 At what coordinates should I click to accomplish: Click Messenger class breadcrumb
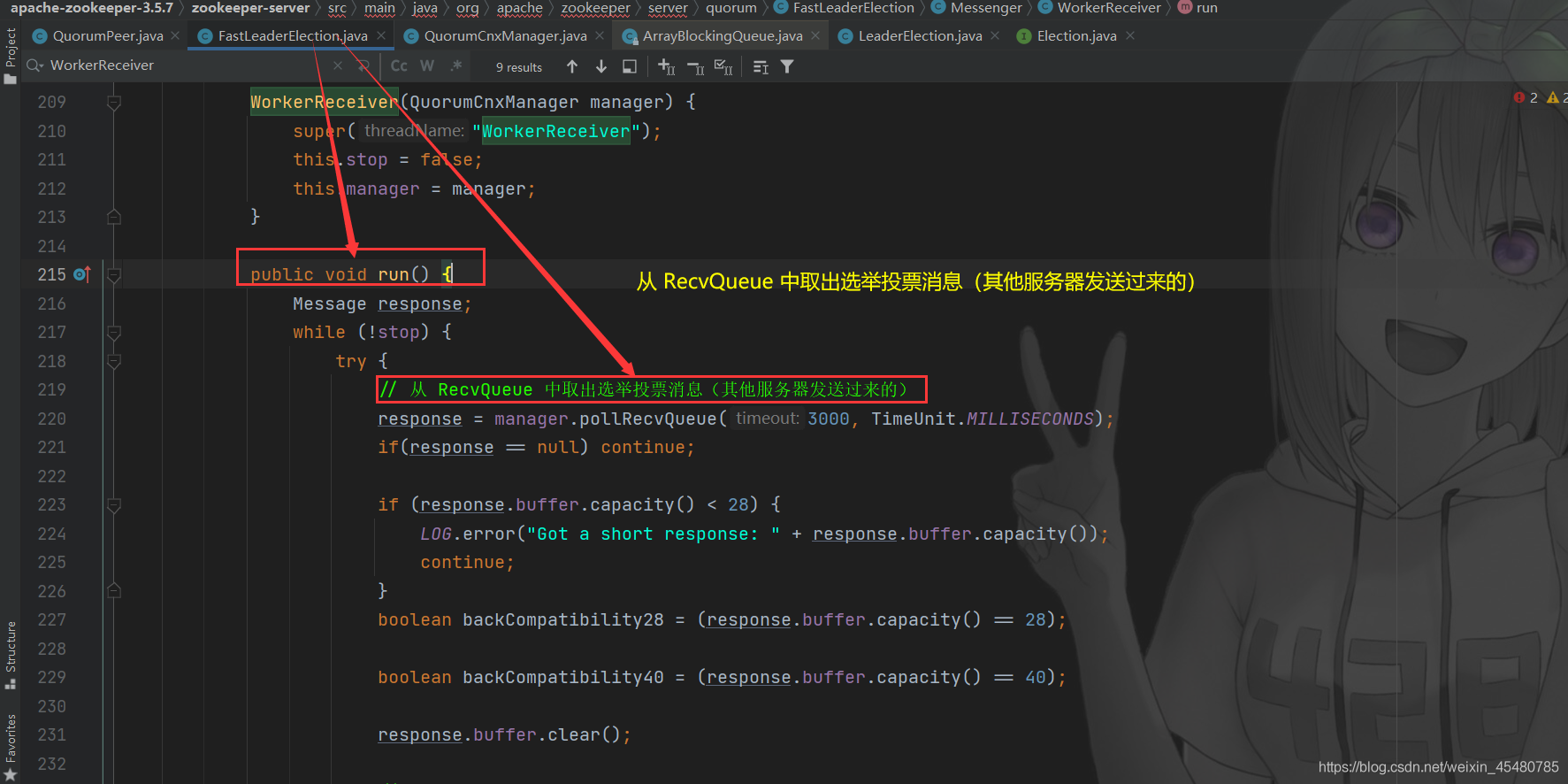tap(976, 8)
